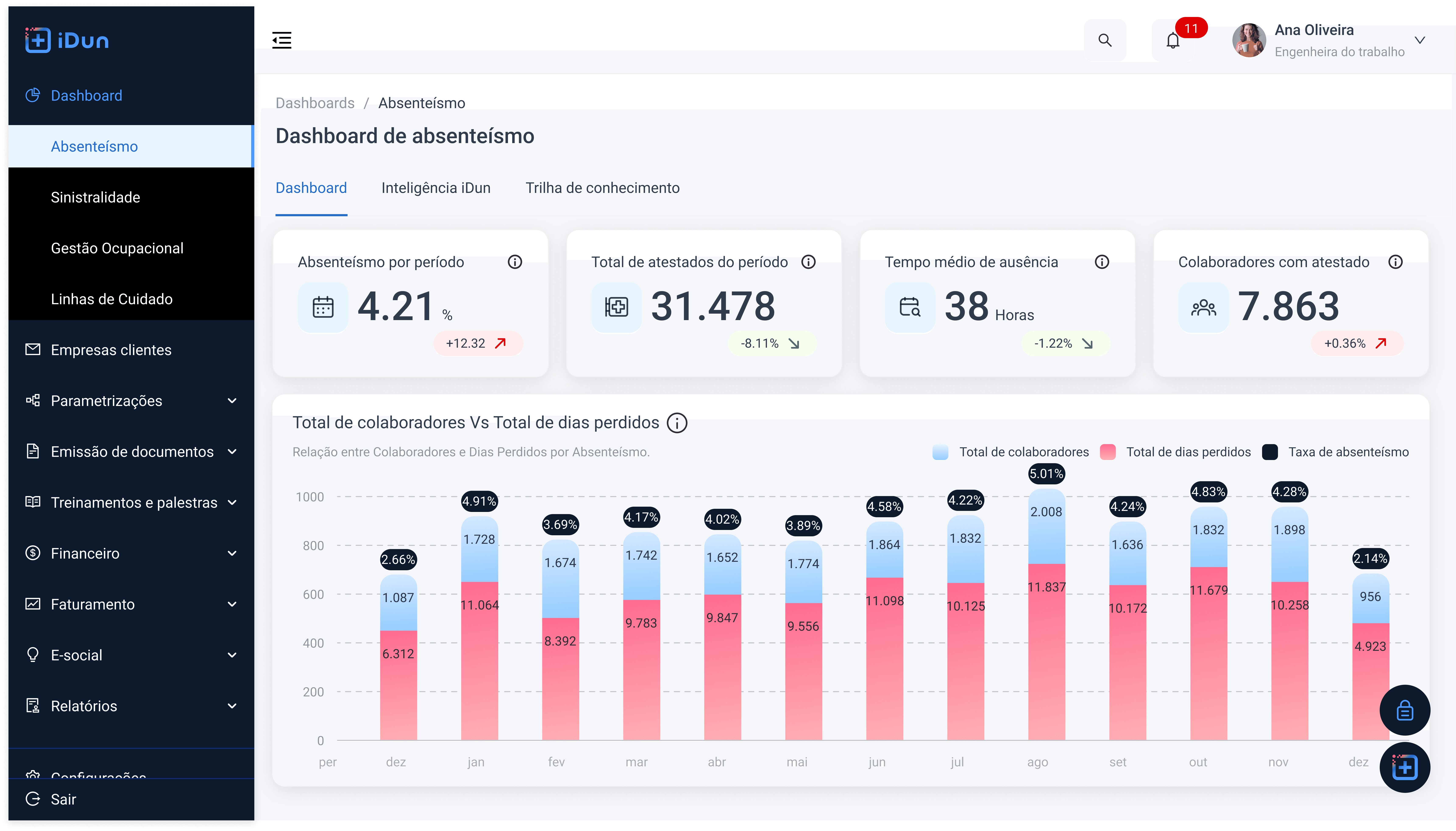Expand the Relatórios chevron
Viewport: 1456px width, 831px height.
[232, 706]
